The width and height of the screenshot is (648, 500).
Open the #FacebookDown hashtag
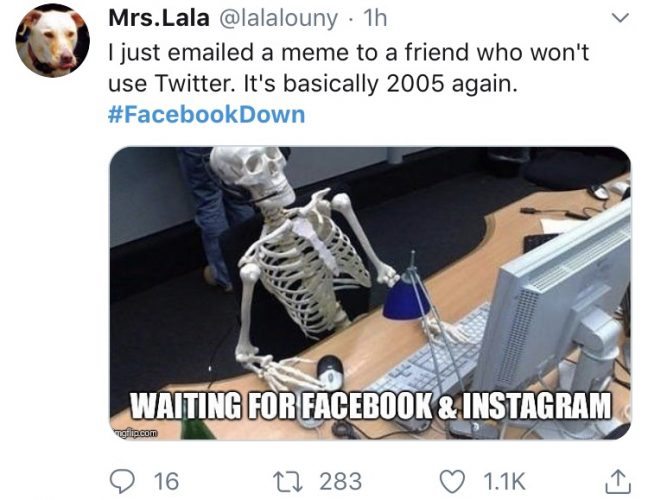205,113
